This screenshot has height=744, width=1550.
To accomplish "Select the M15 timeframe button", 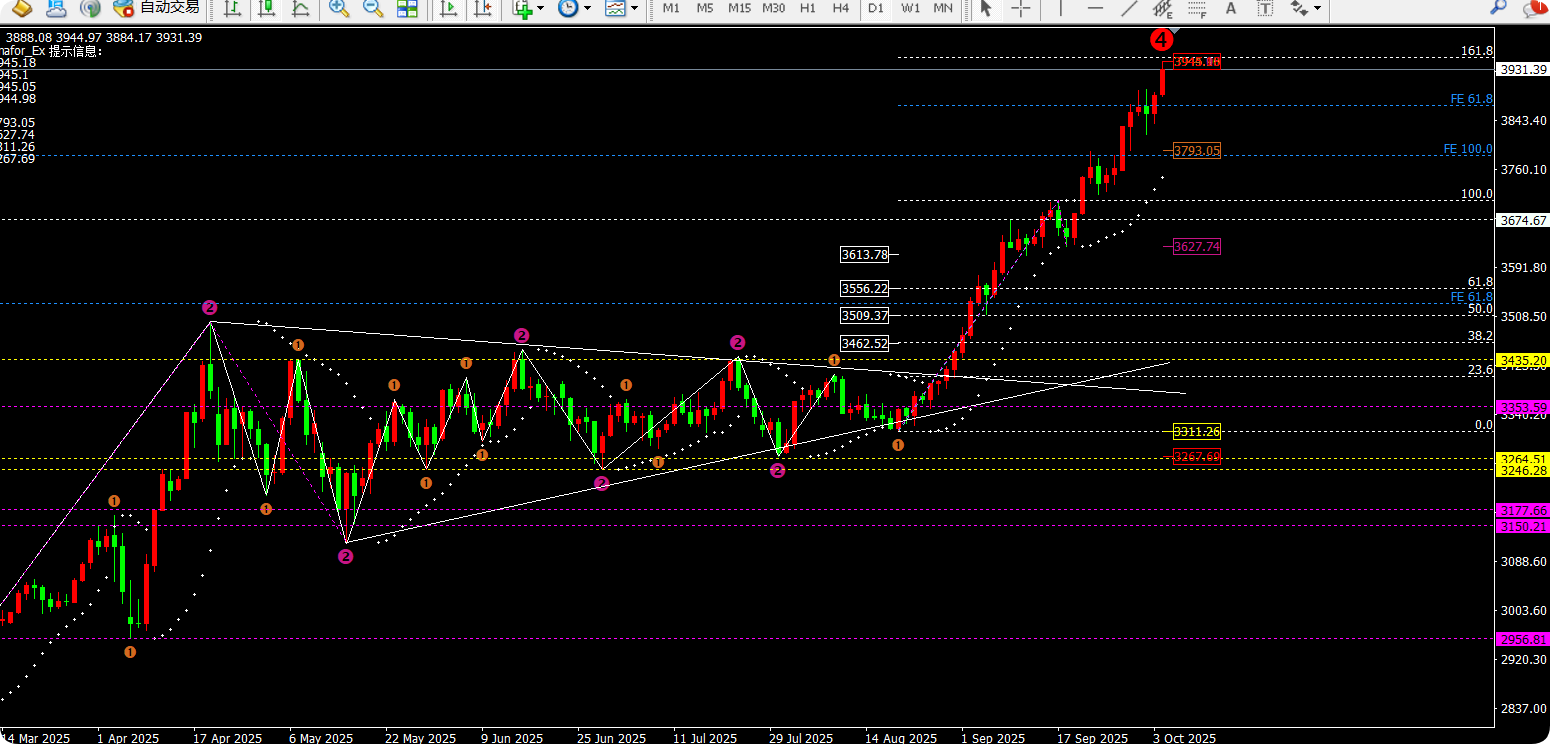I will [x=739, y=8].
